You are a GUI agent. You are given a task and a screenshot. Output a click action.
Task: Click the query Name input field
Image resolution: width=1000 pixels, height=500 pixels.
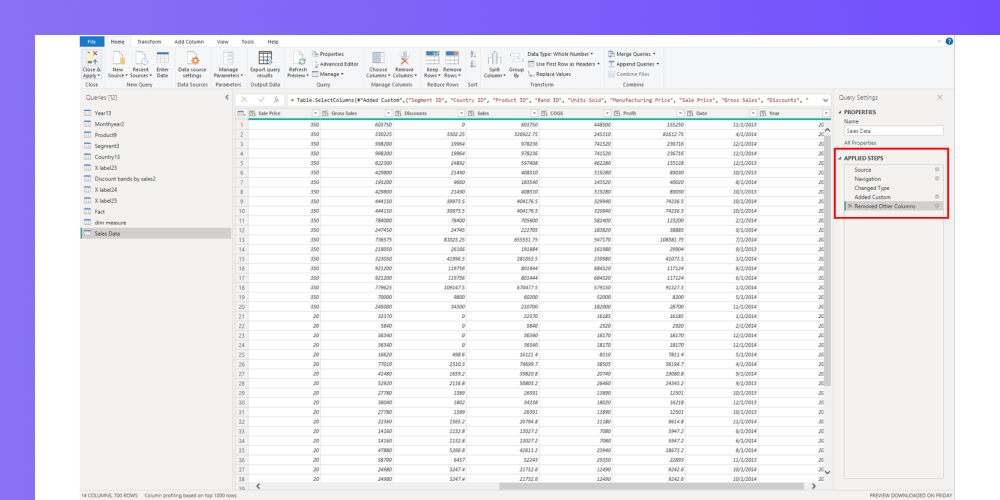tap(893, 131)
